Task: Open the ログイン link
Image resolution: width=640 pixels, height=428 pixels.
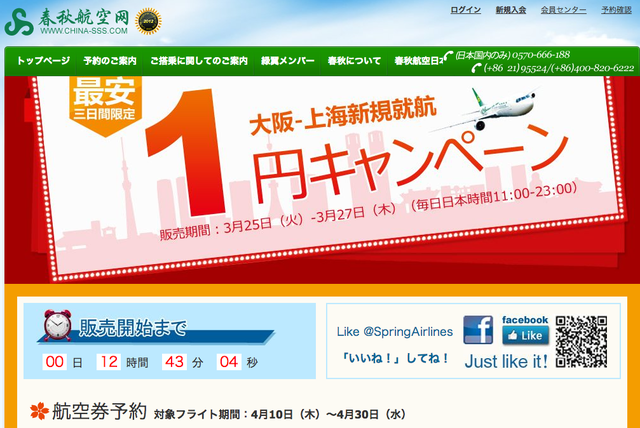Action: click(466, 10)
